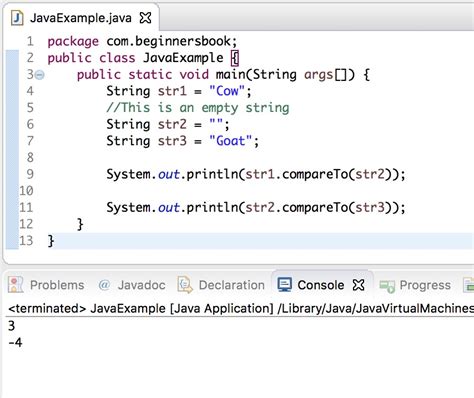Click the partially visible icon after Progress
Image resolution: width=474 pixels, height=398 pixels.
point(469,286)
